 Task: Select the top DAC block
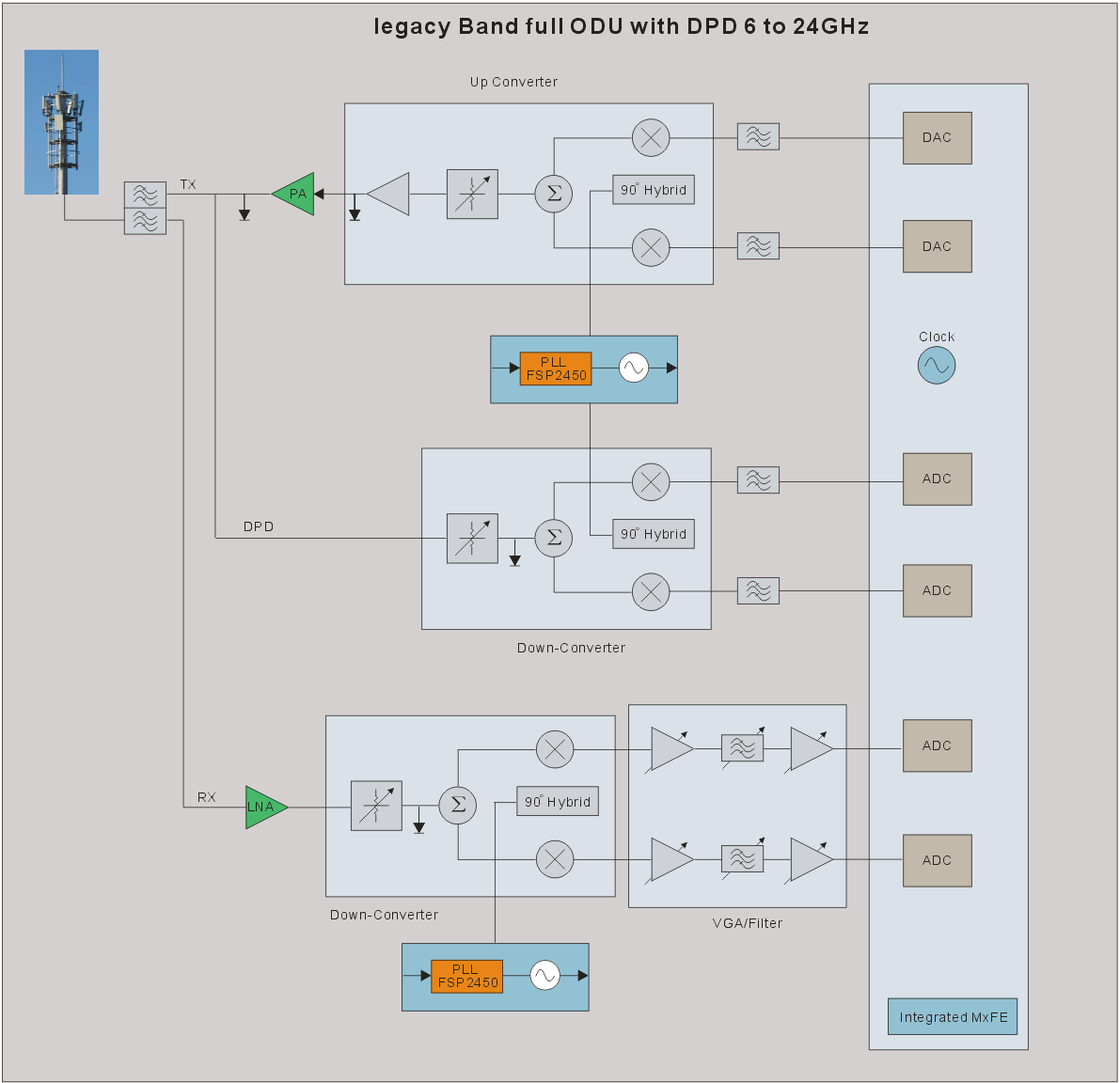pos(938,138)
